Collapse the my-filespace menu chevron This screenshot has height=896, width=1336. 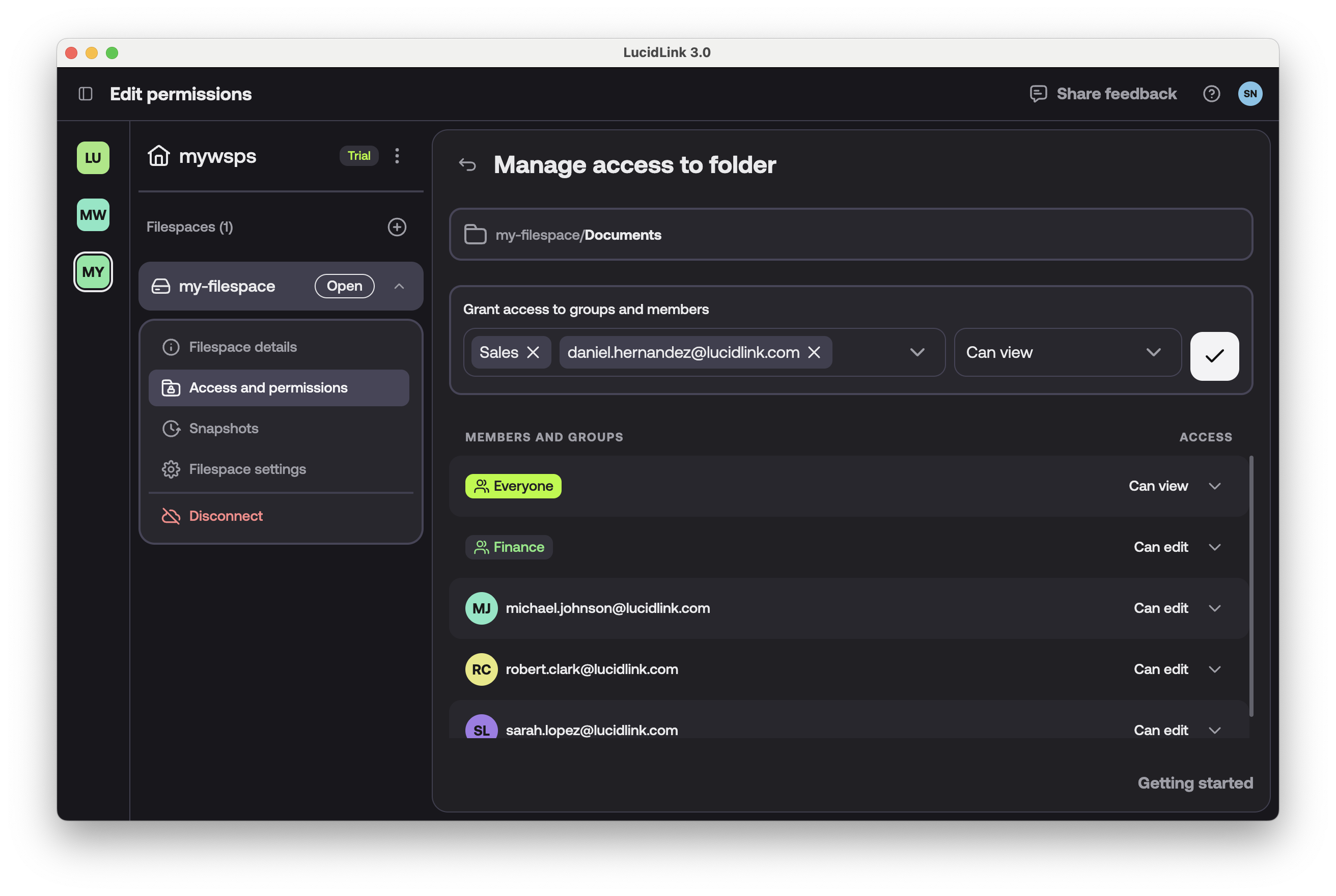[400, 286]
